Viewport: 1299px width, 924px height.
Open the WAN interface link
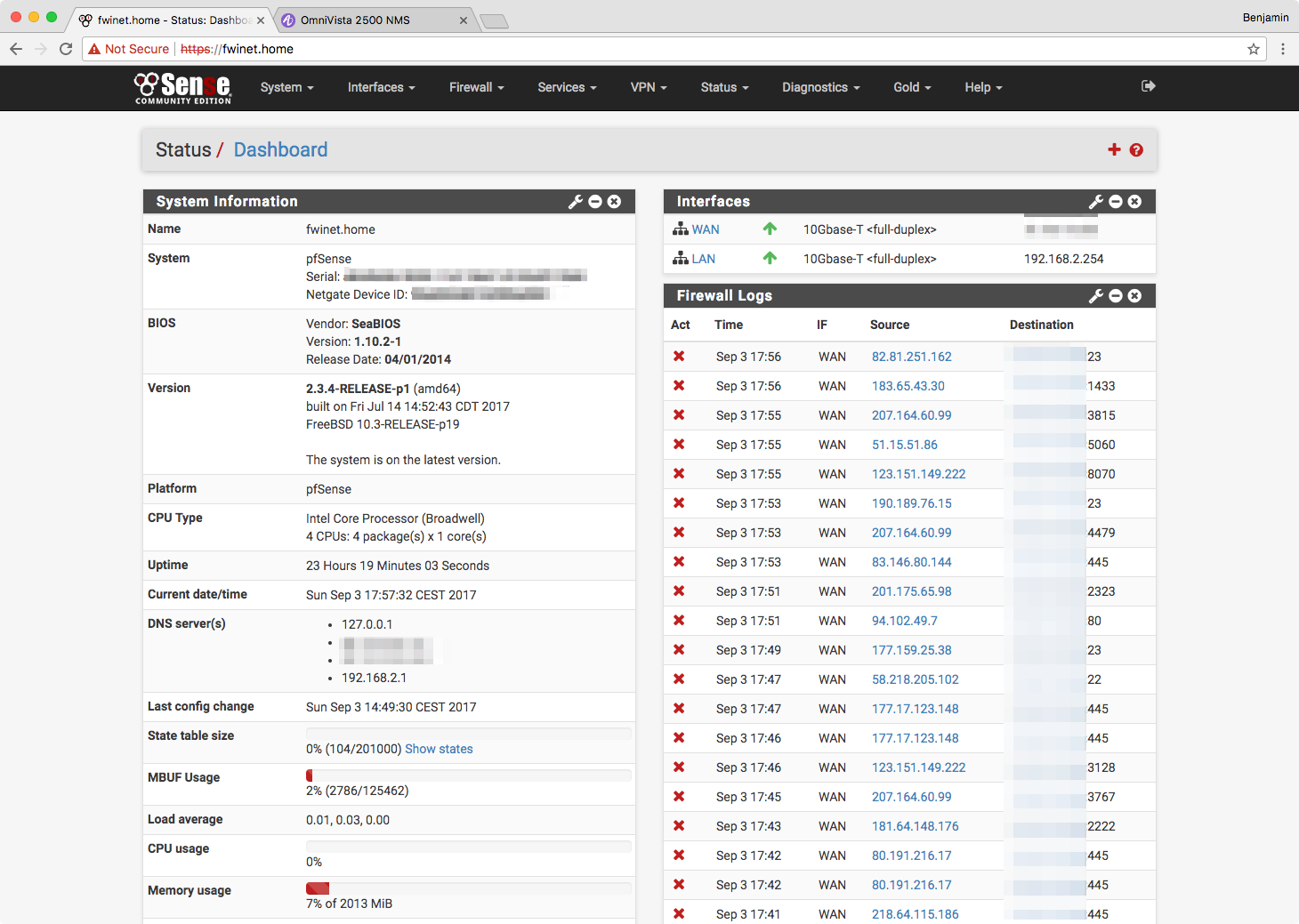pos(706,229)
